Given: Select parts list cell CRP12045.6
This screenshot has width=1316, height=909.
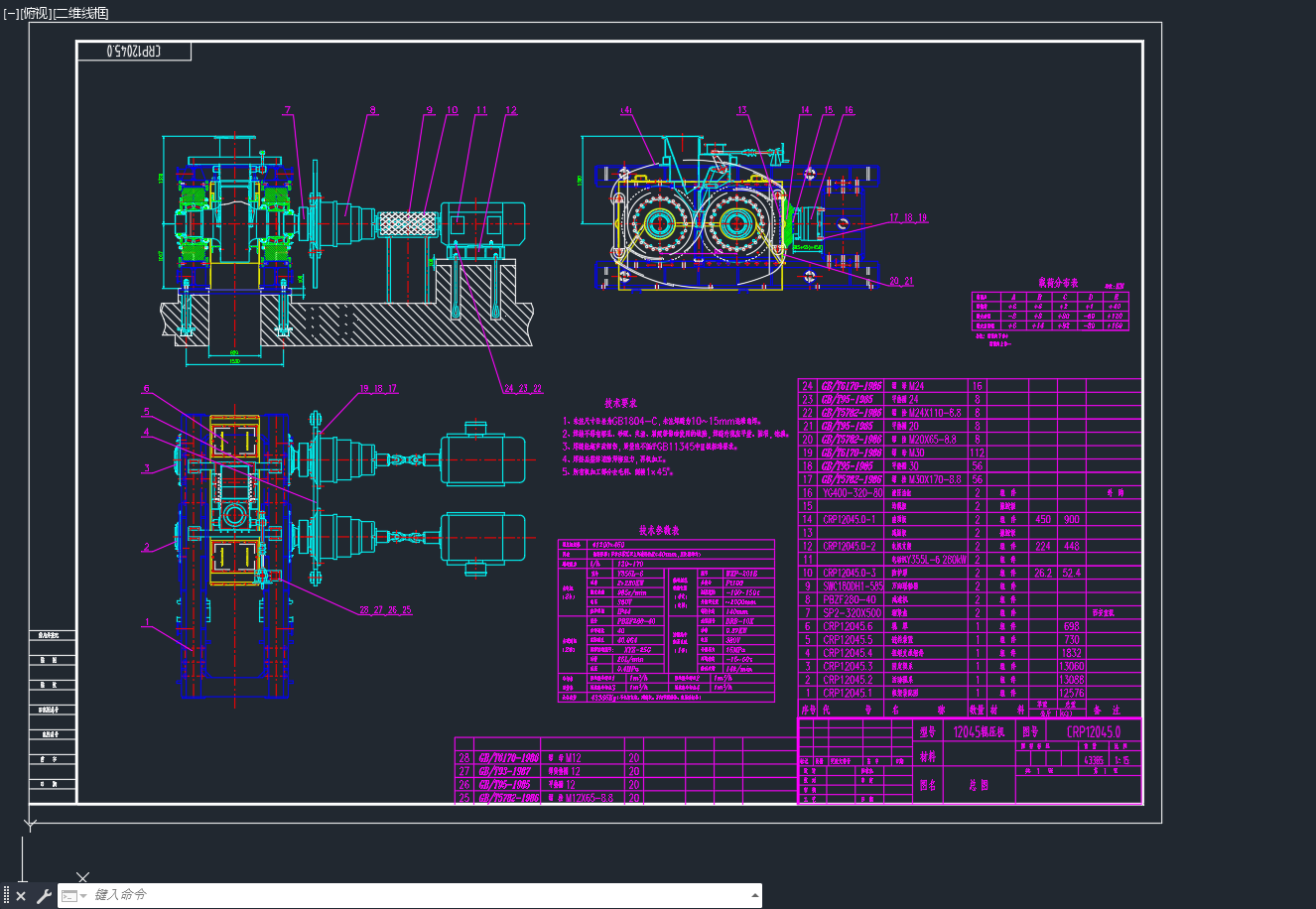Looking at the screenshot, I should pyautogui.click(x=848, y=626).
